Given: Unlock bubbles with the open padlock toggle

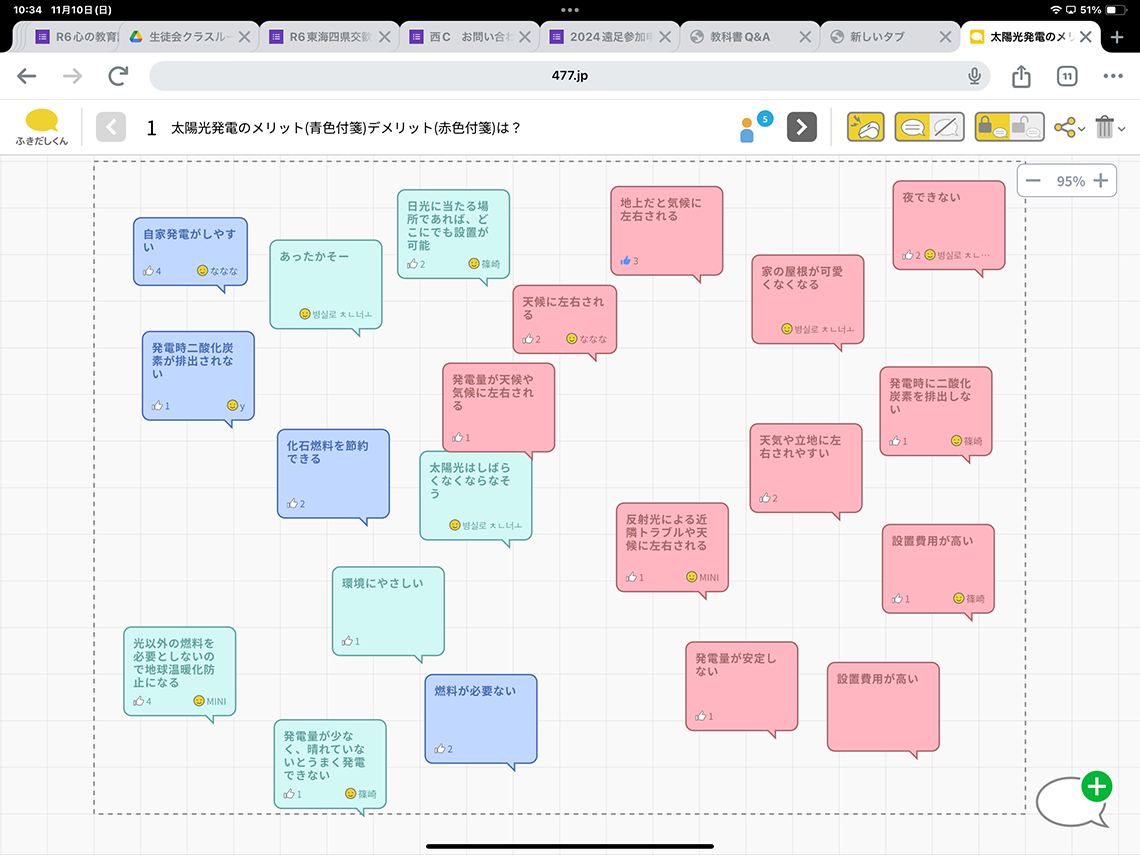Looking at the screenshot, I should [x=1027, y=127].
